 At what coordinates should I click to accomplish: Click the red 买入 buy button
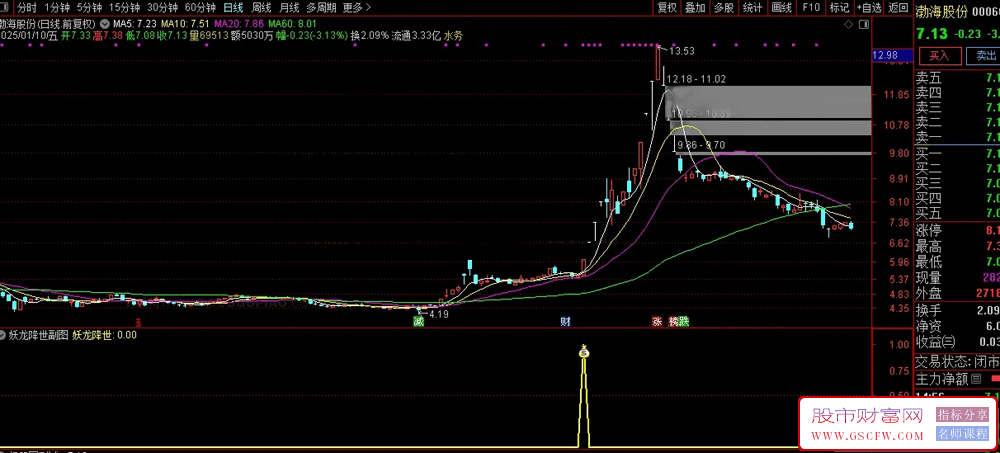(x=939, y=56)
